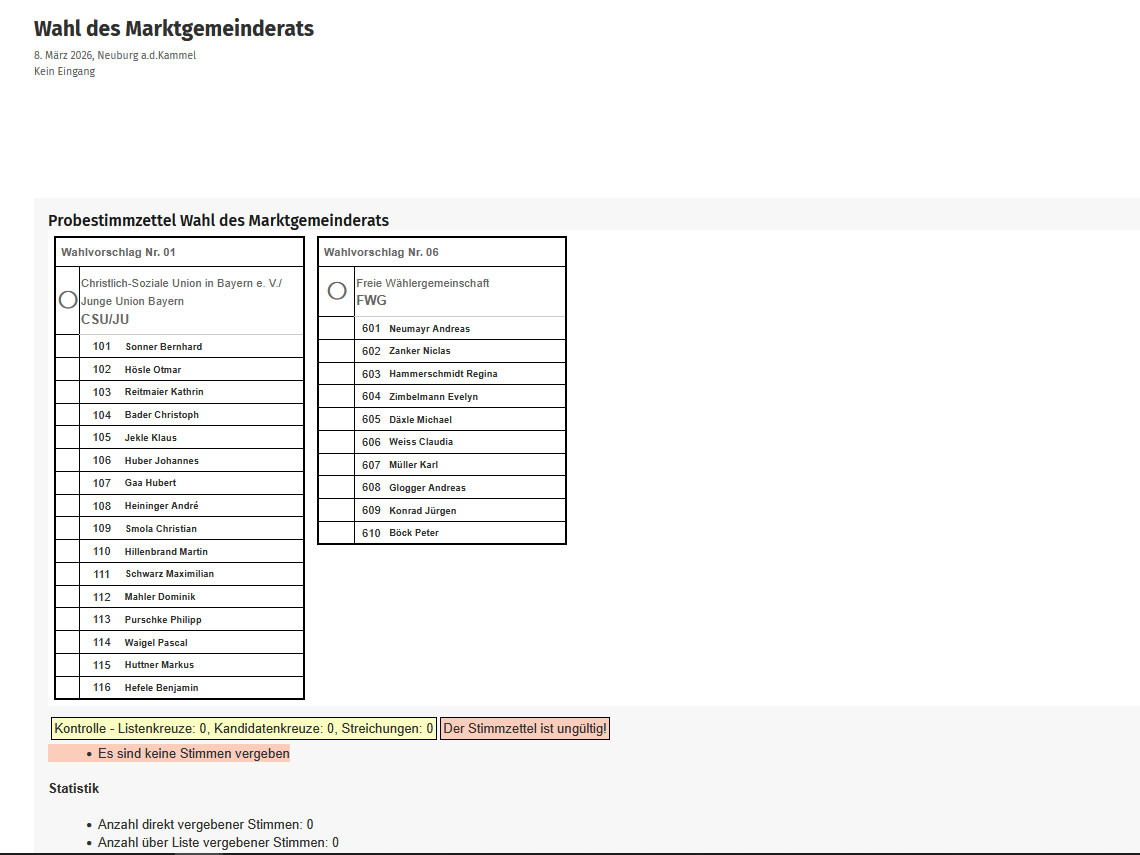Click candidate name Zimbelmann Evelyn
This screenshot has height=855, width=1140.
point(433,397)
